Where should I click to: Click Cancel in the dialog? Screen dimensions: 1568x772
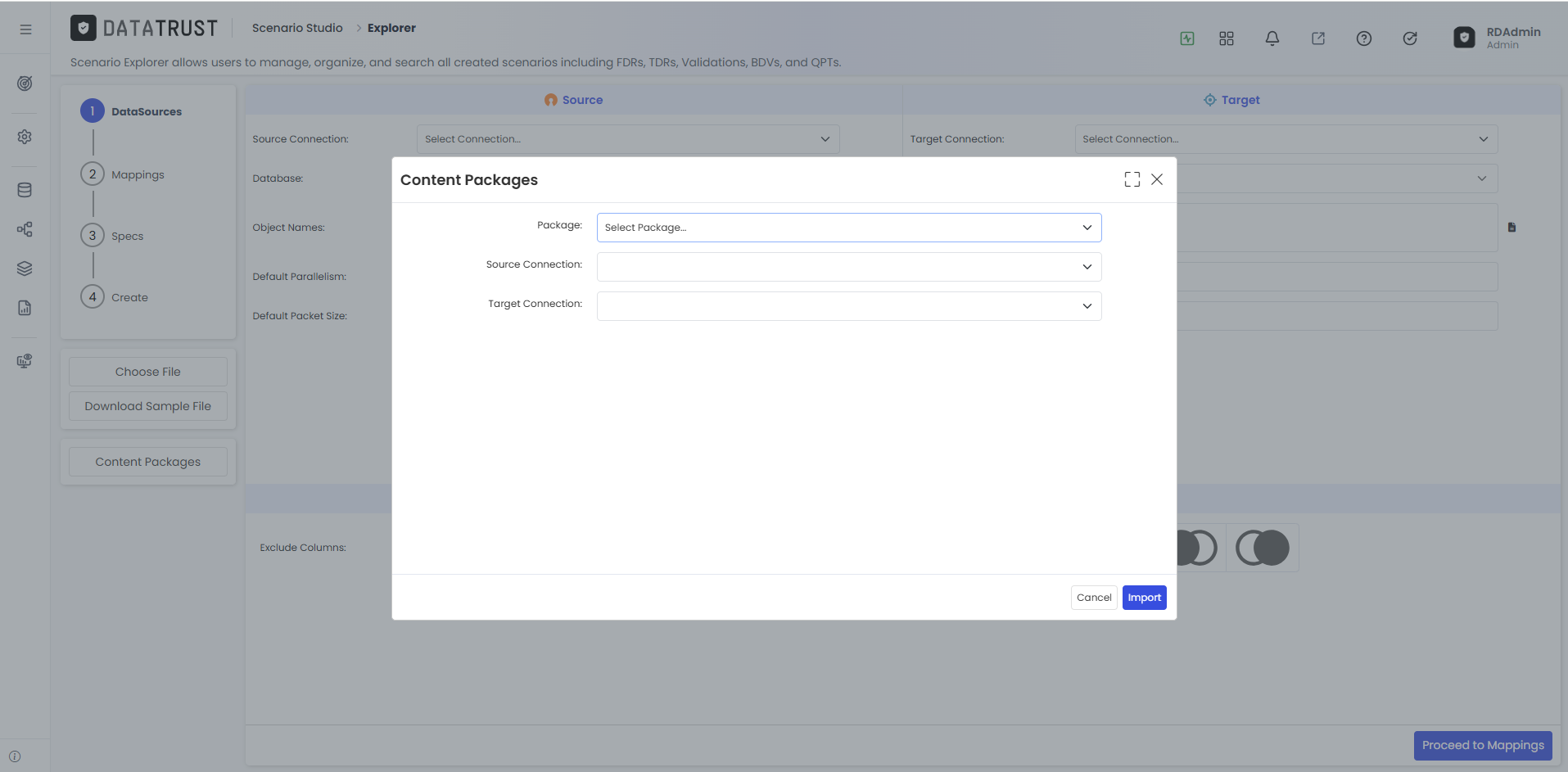(1094, 598)
